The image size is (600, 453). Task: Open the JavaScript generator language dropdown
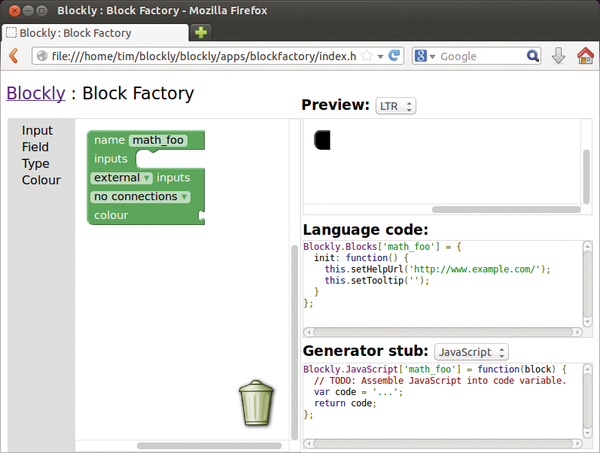click(x=471, y=352)
